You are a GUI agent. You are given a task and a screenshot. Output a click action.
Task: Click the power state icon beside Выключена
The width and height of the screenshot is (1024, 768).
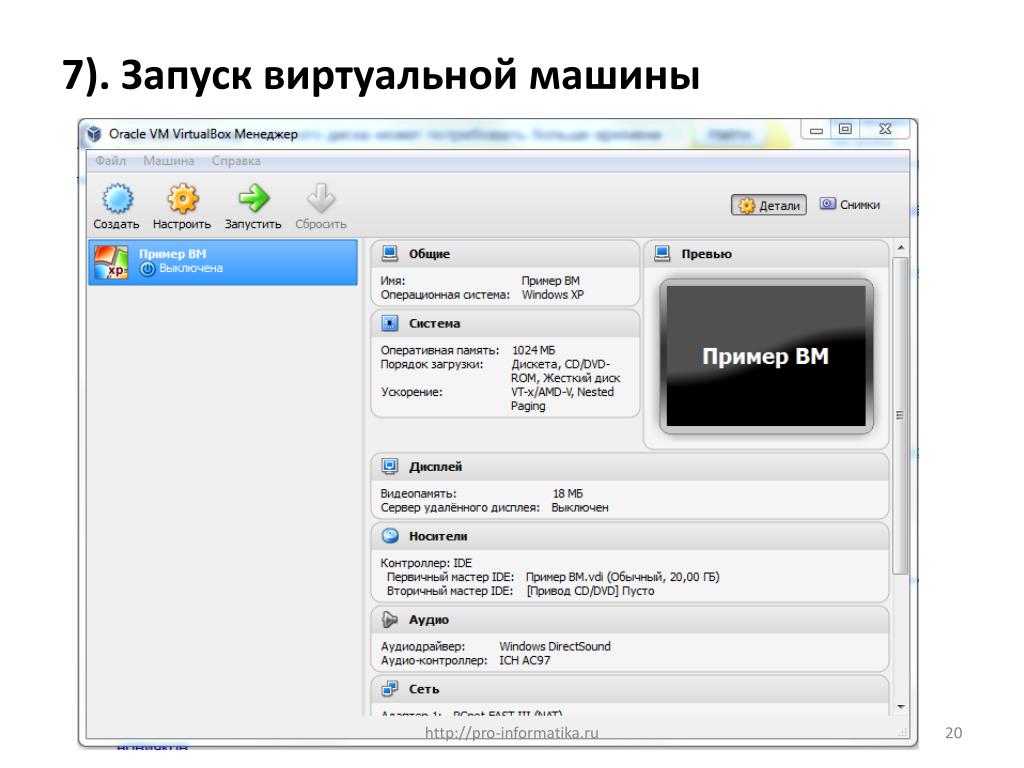[x=148, y=268]
